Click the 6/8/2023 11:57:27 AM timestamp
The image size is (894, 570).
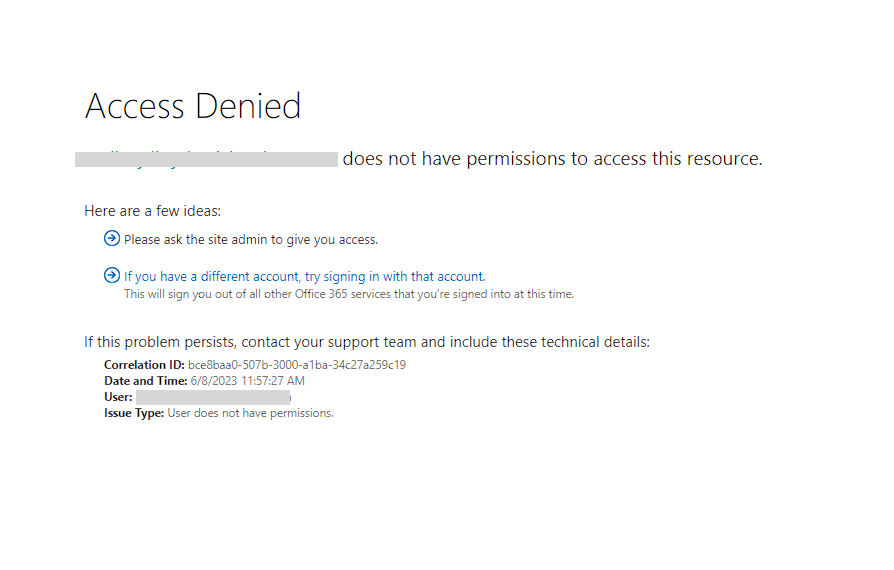[x=248, y=381]
